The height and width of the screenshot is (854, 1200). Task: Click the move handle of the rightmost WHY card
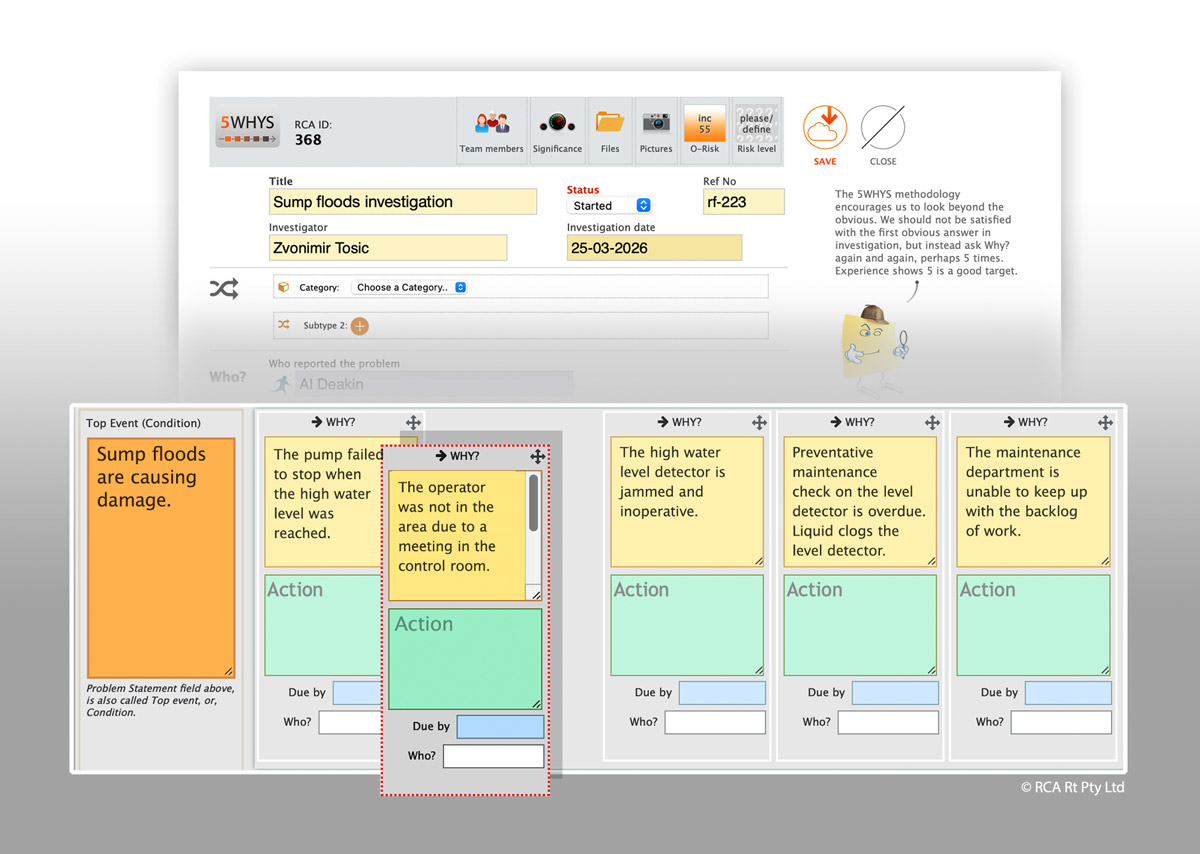tap(1105, 423)
